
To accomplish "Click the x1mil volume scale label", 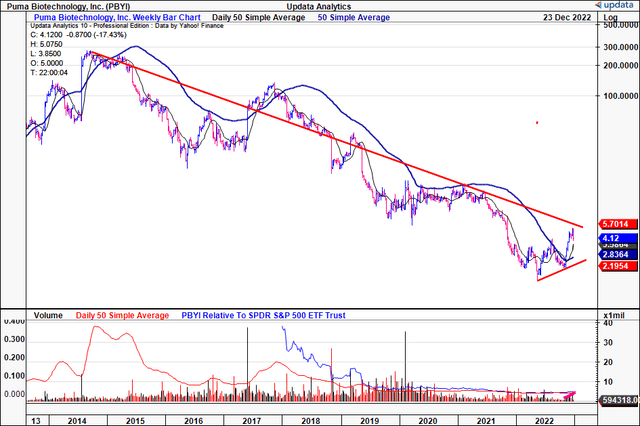I will (x=614, y=315).
